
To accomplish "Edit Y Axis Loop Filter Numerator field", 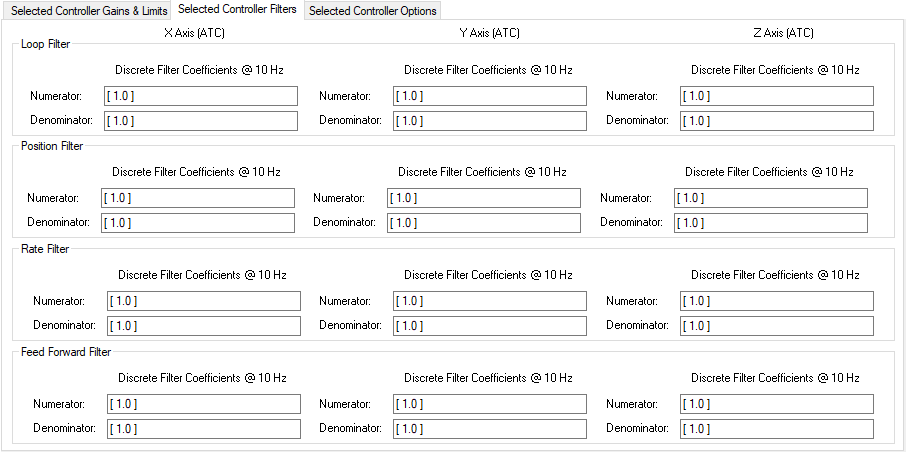I will [x=488, y=96].
